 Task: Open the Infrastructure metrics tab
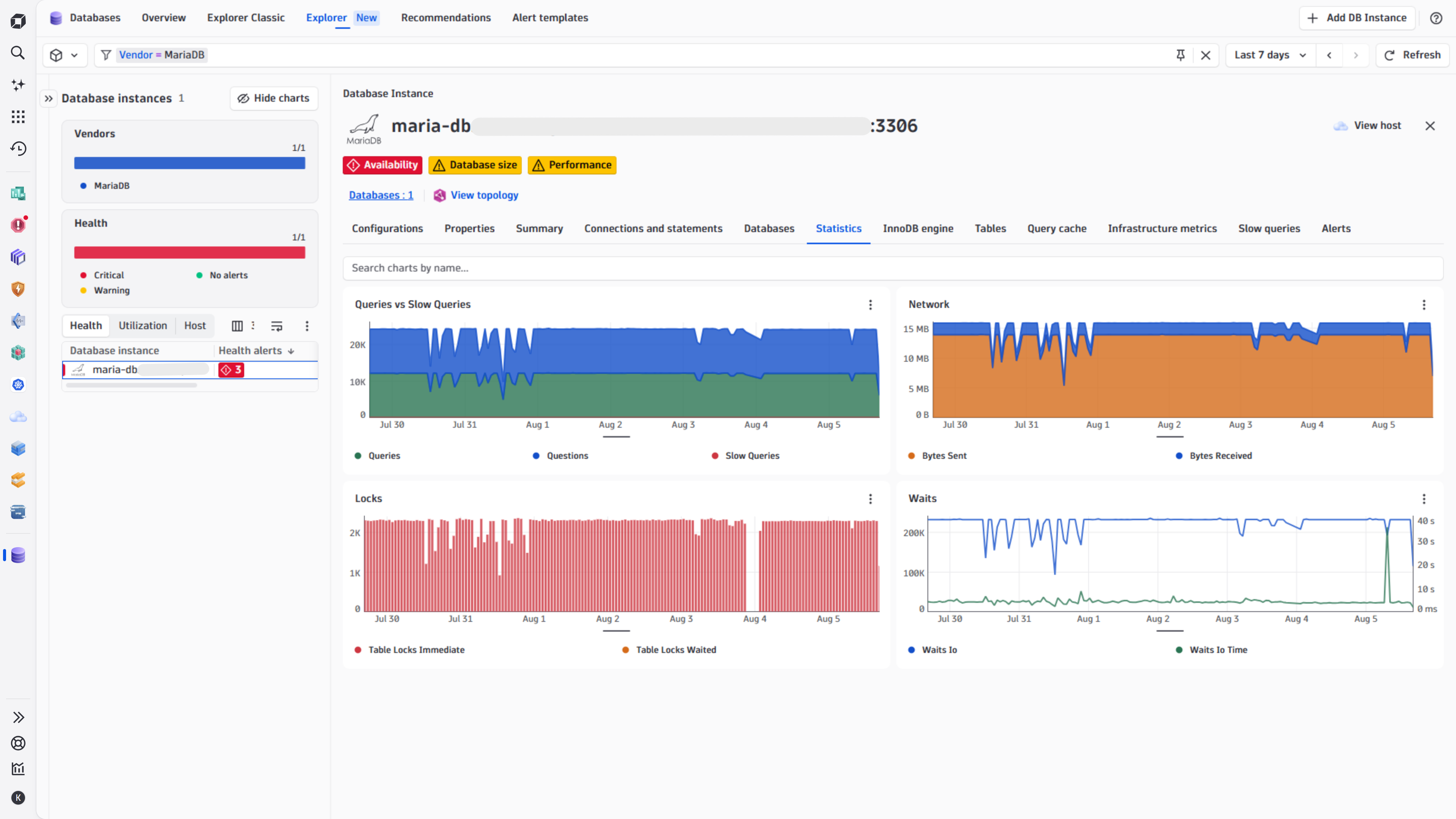click(x=1162, y=228)
